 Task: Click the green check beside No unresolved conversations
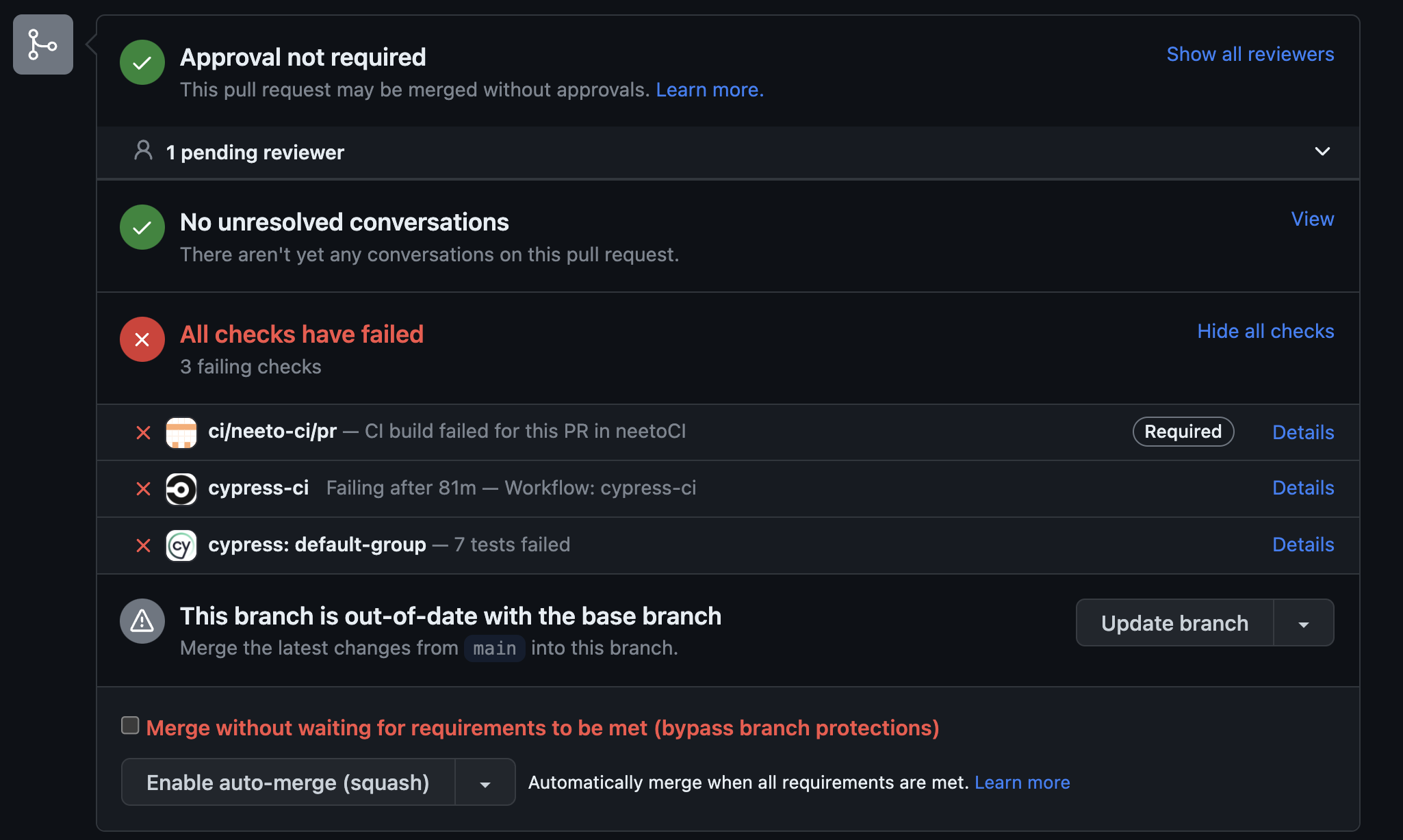[x=142, y=226]
